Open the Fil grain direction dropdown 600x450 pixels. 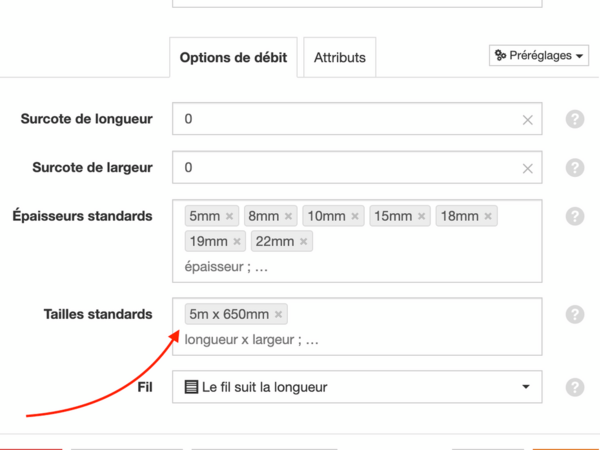(x=357, y=387)
